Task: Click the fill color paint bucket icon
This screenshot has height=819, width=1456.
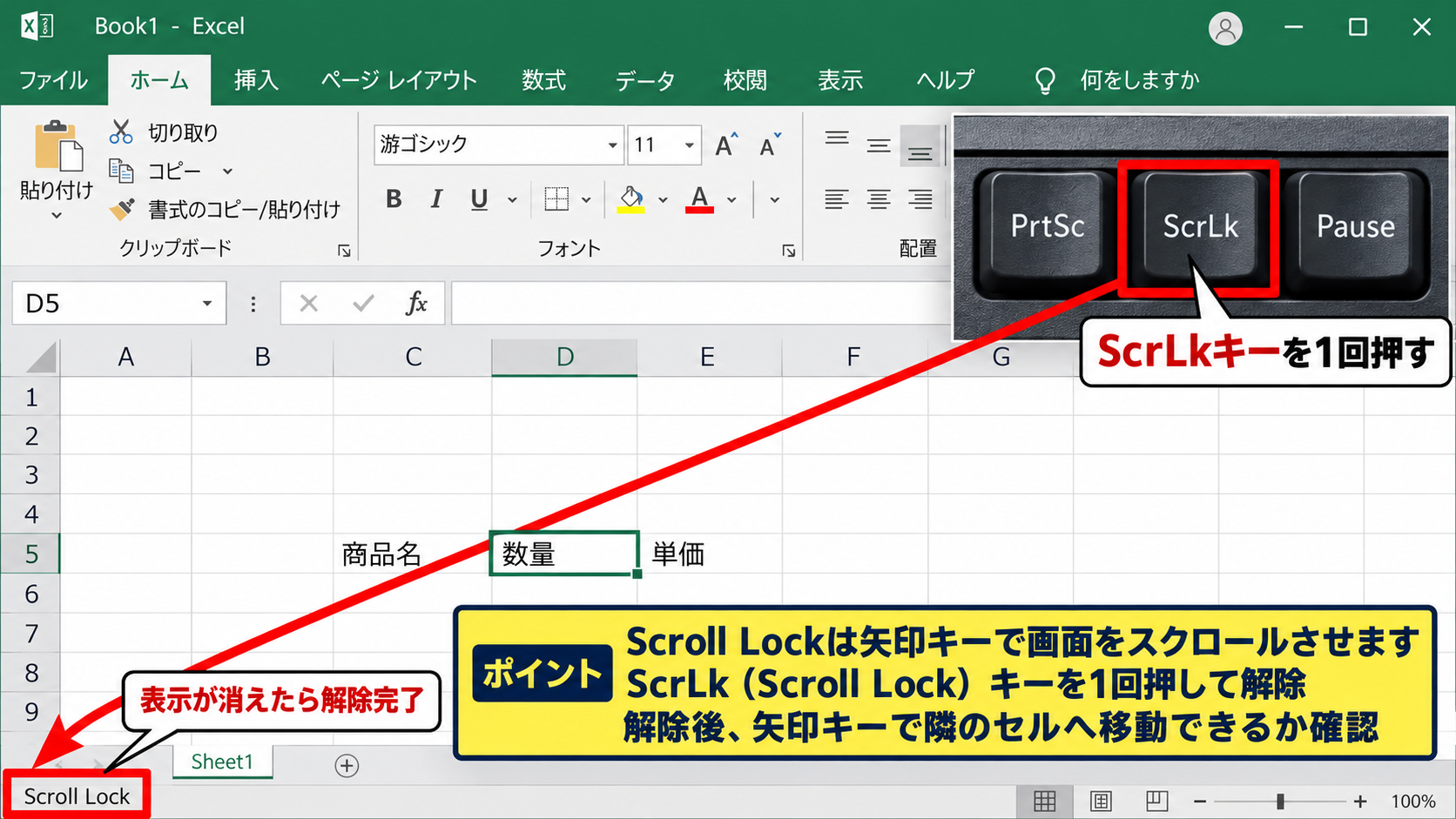Action: [631, 199]
